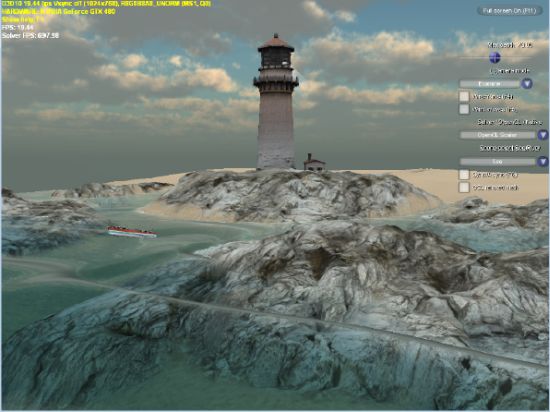The width and height of the screenshot is (550, 412).
Task: Click the 'Solver FPS: 697.98' readout
Action: tap(30, 35)
